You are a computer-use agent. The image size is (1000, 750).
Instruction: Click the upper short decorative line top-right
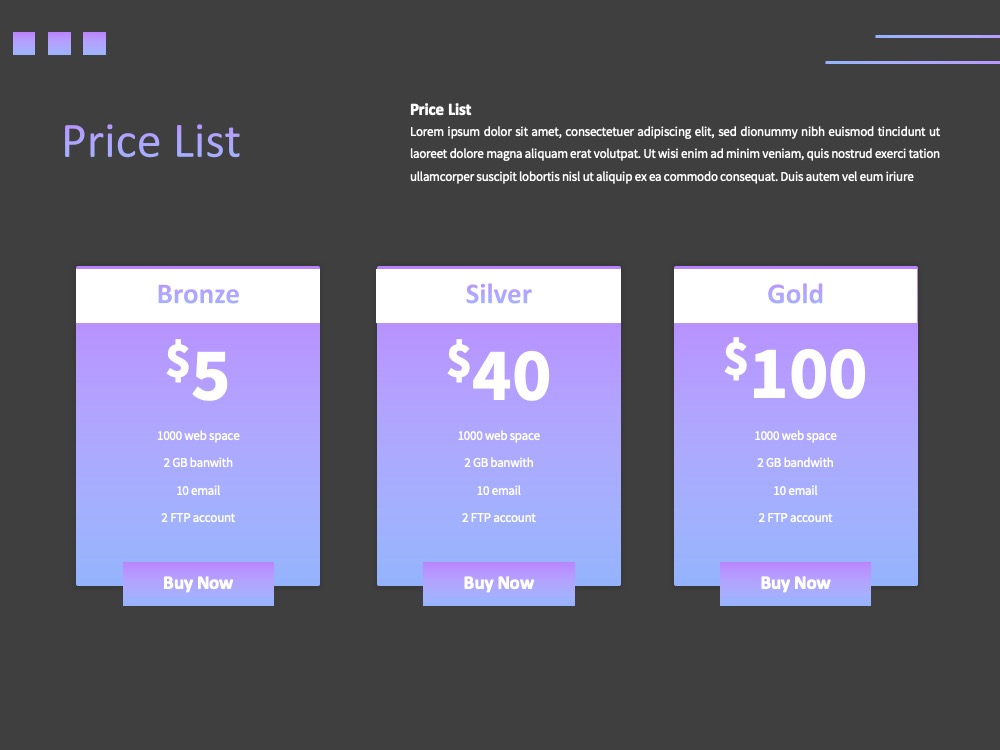pos(938,36)
